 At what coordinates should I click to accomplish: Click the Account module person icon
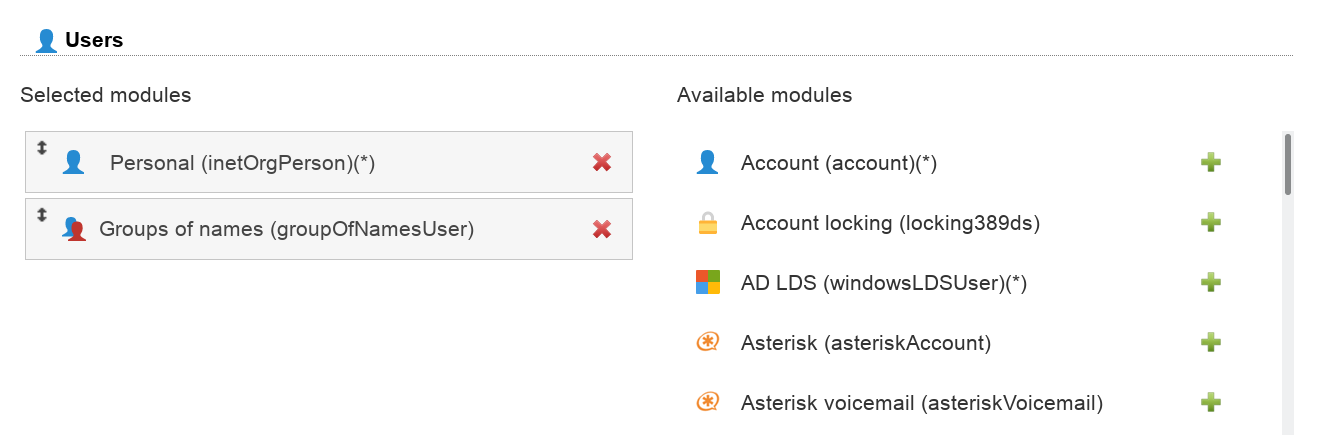(x=708, y=163)
